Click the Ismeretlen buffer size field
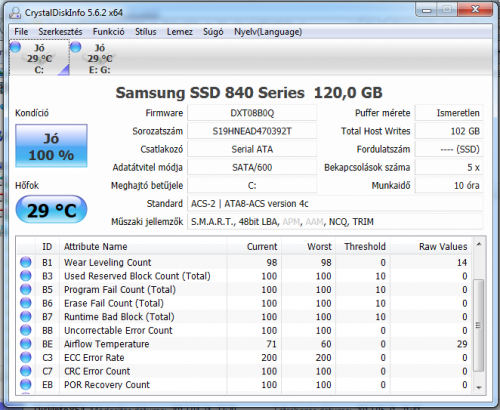The width and height of the screenshot is (500, 410). (x=449, y=113)
